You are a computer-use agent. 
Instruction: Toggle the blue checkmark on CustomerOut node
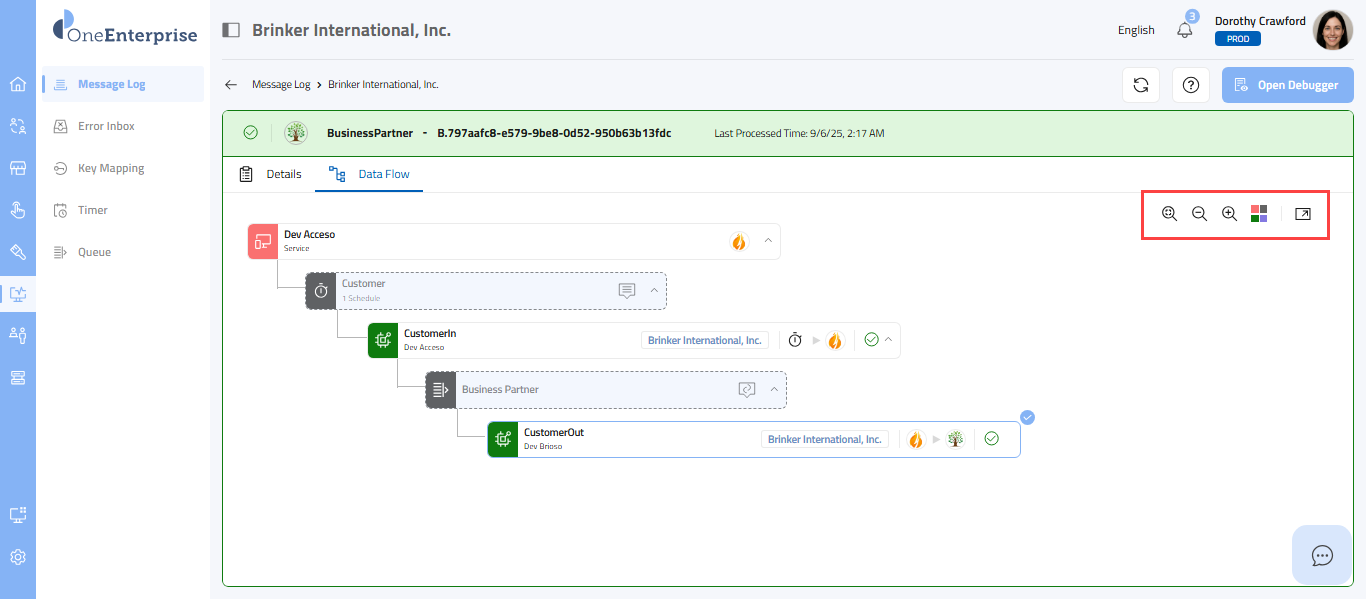pyautogui.click(x=1028, y=417)
